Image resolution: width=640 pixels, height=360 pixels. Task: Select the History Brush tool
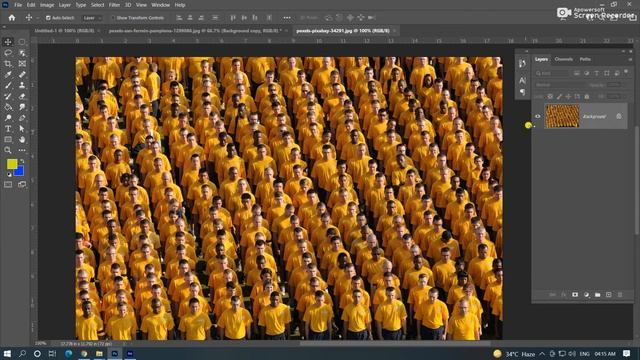(x=8, y=96)
